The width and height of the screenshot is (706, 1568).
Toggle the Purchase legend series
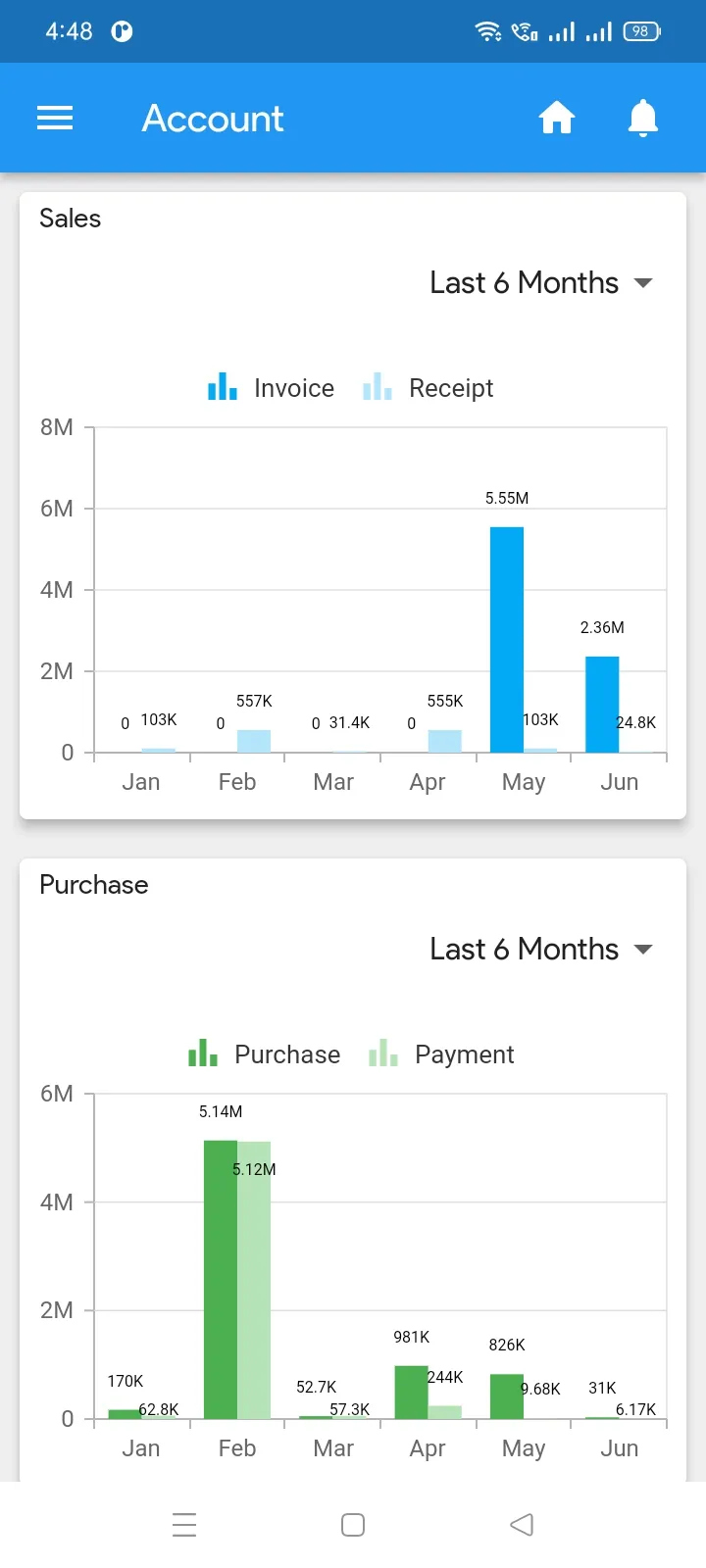pyautogui.click(x=265, y=1054)
